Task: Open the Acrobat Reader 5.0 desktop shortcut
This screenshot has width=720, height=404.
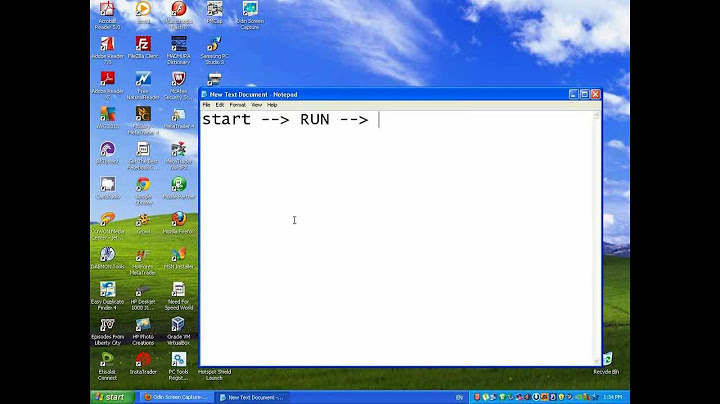Action: (107, 15)
